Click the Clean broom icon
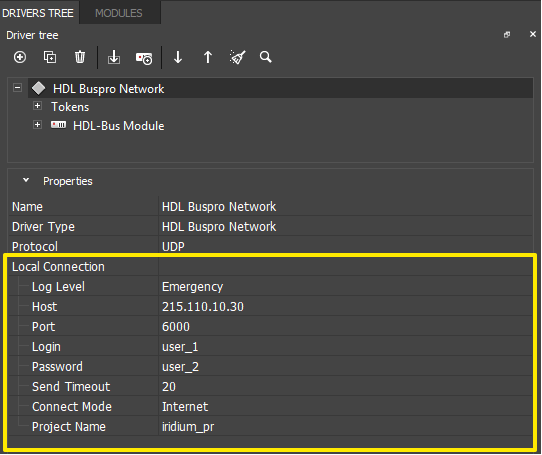 pos(237,57)
